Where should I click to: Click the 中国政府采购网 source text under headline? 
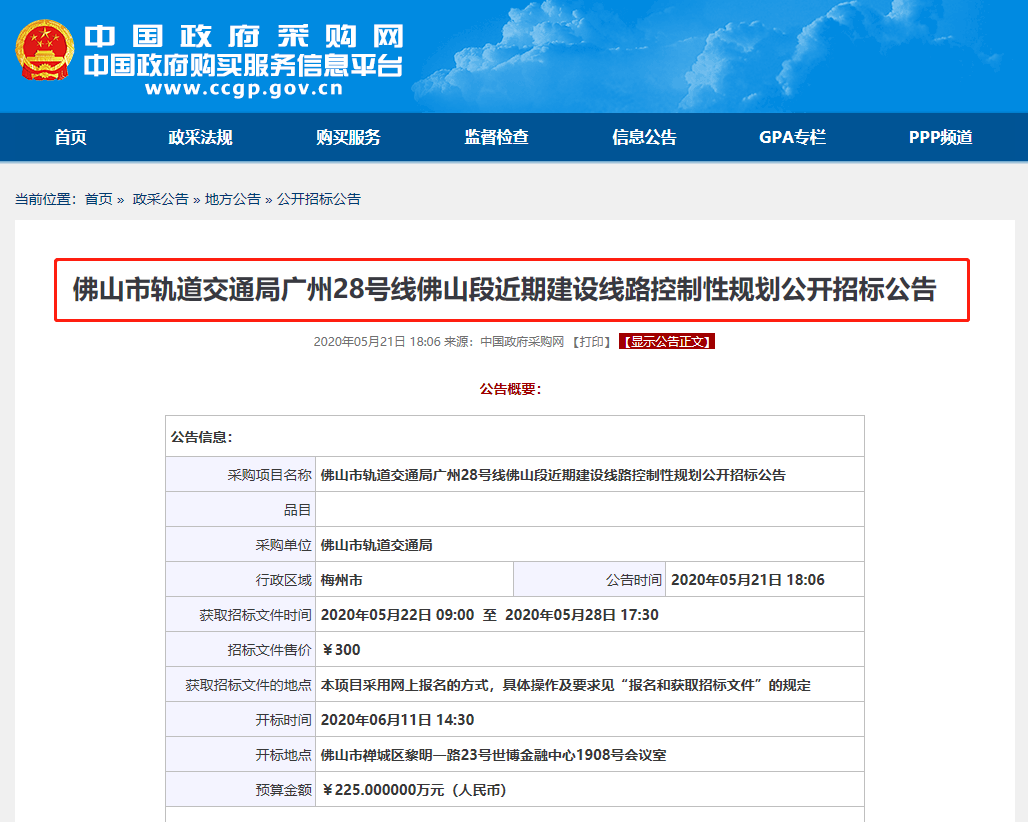[522, 342]
